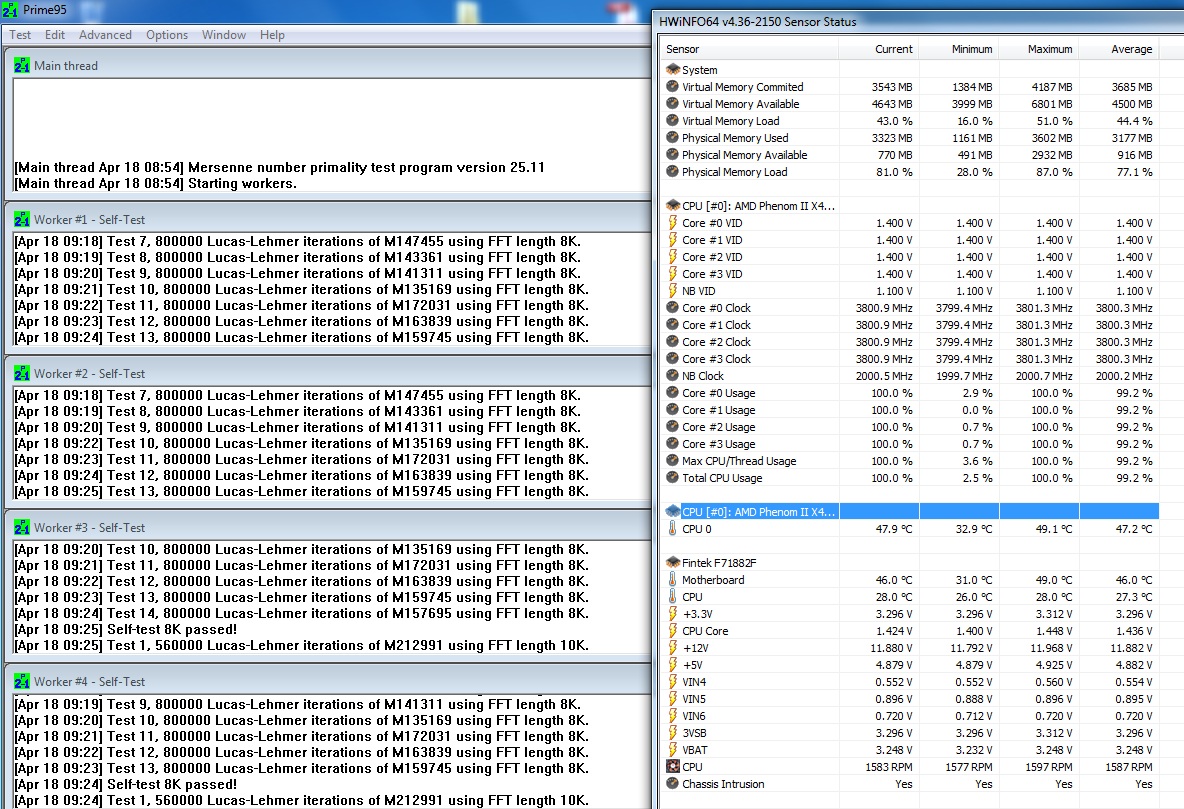Open the Advanced menu in Prime95

[105, 35]
